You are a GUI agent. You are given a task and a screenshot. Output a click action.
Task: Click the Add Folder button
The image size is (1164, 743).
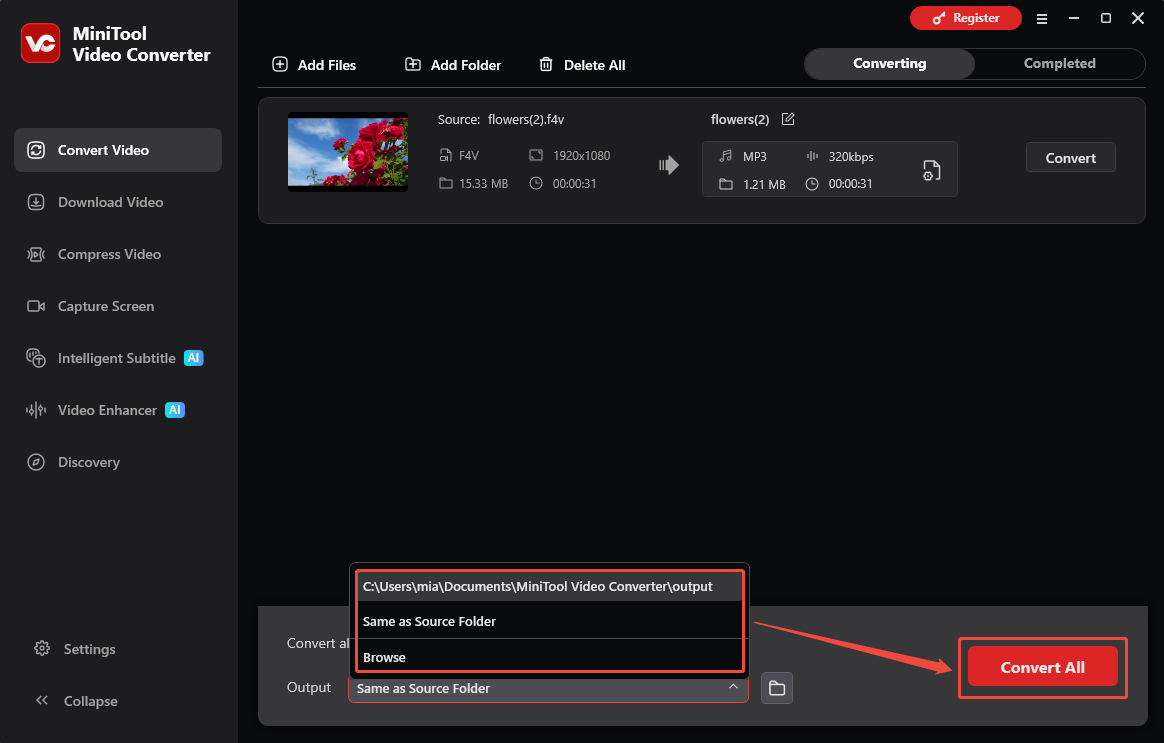pyautogui.click(x=453, y=65)
